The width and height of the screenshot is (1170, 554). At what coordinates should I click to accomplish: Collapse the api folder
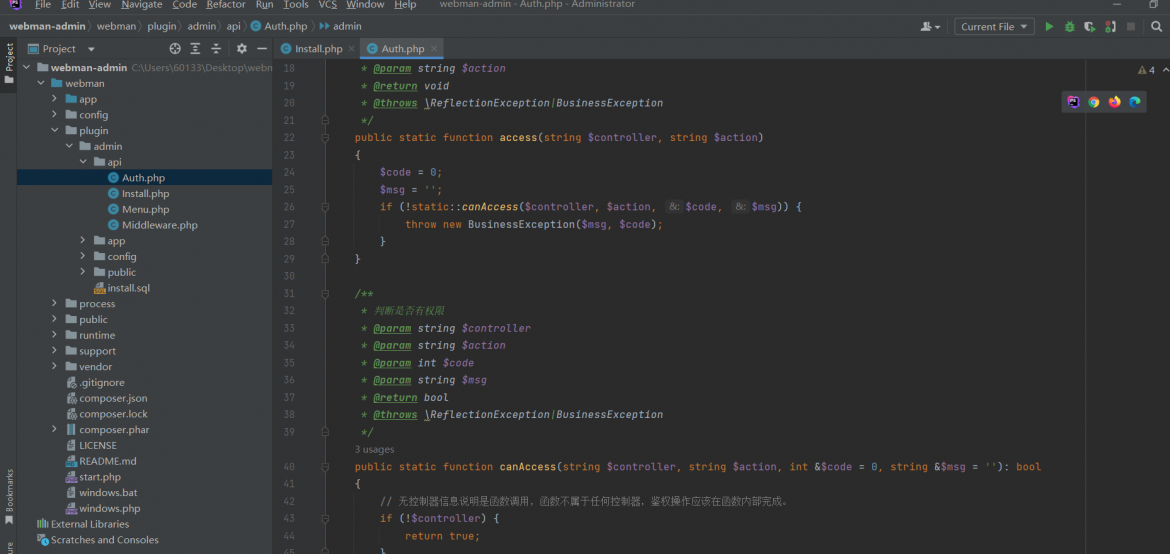coord(83,162)
